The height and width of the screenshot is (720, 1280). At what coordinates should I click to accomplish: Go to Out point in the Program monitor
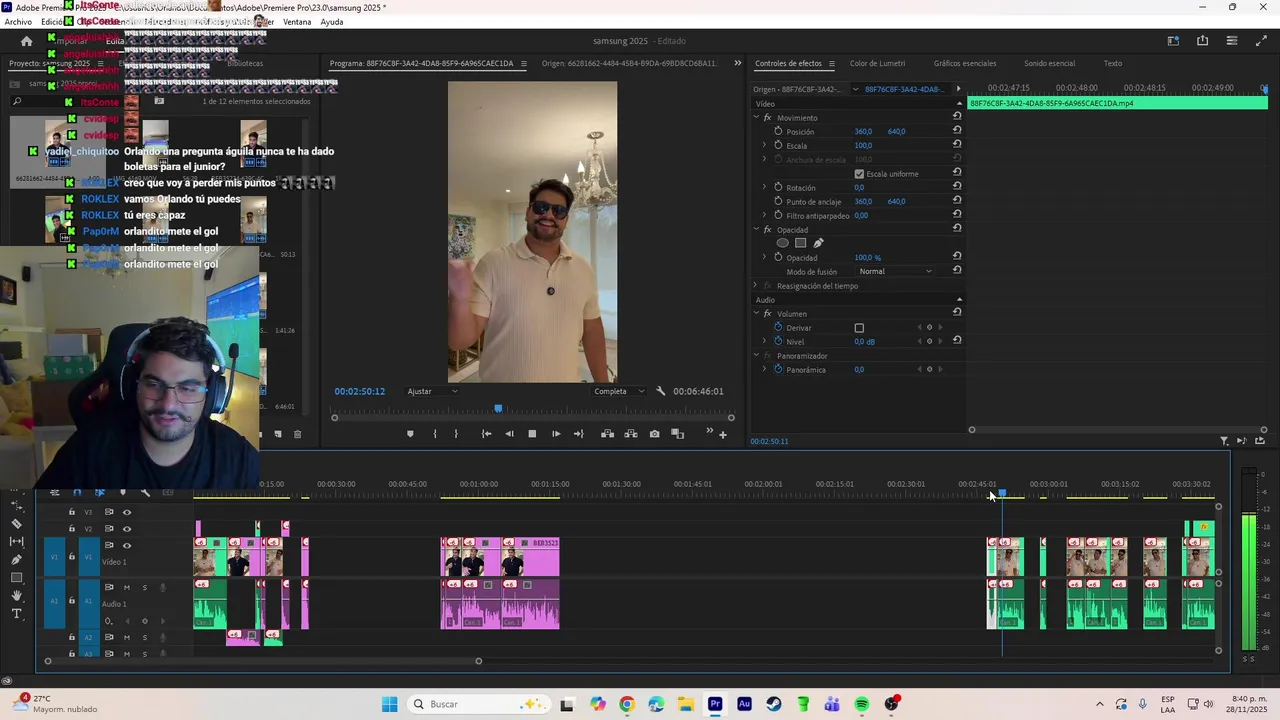[579, 434]
